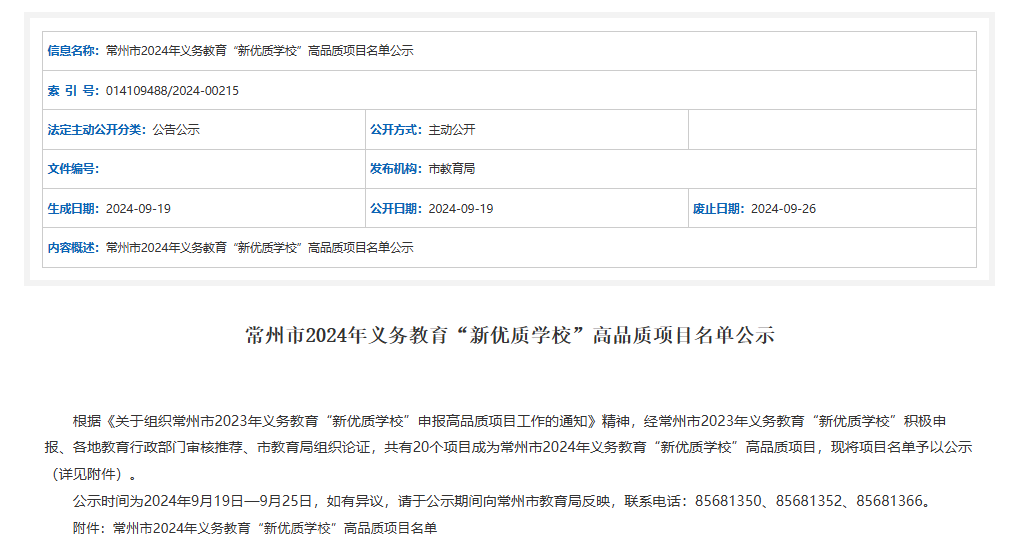Screen dimensions: 1010x545
Task: Click the 法定主动公开分类 label
Action: 97,130
